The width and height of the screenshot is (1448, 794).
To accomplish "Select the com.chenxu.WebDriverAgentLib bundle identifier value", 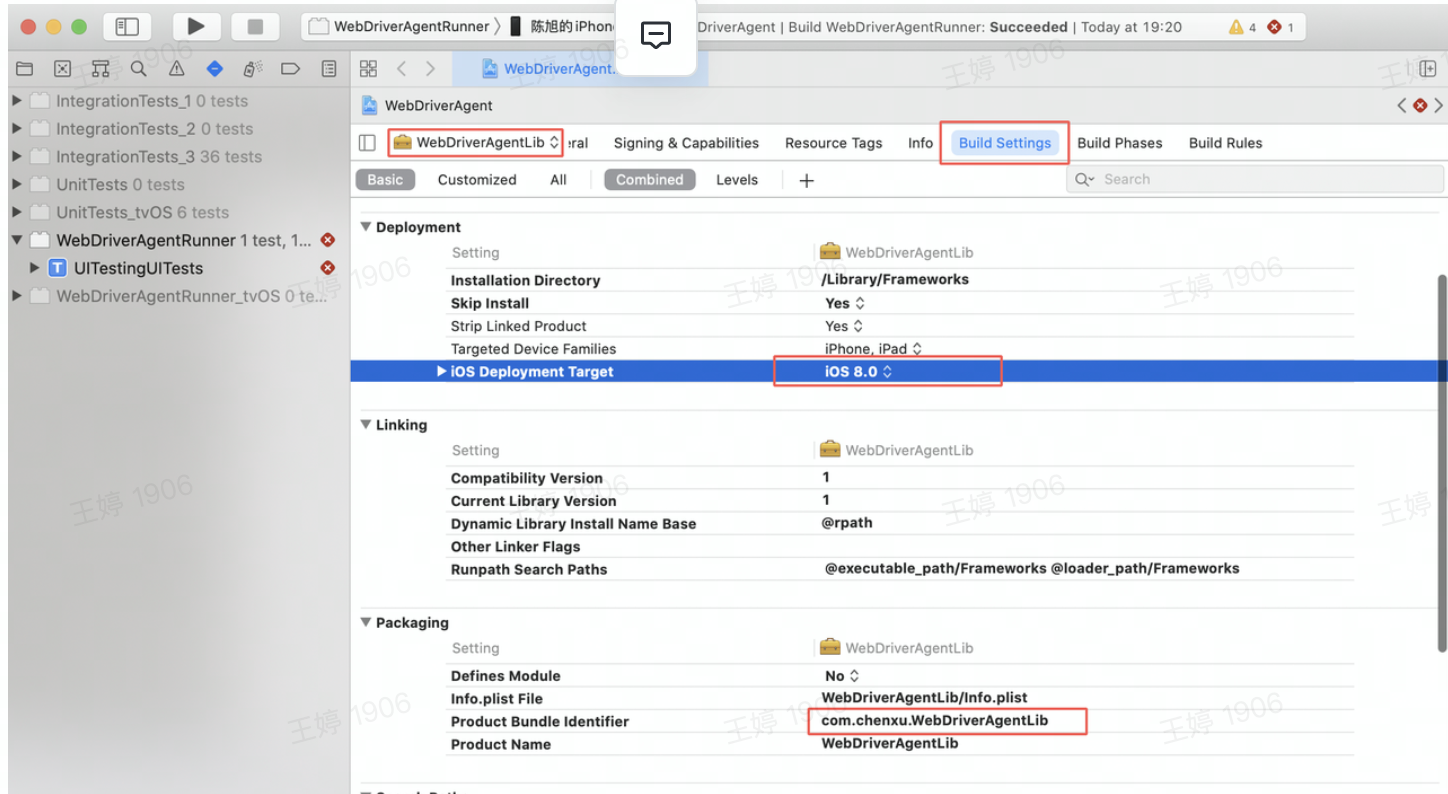I will pos(935,720).
